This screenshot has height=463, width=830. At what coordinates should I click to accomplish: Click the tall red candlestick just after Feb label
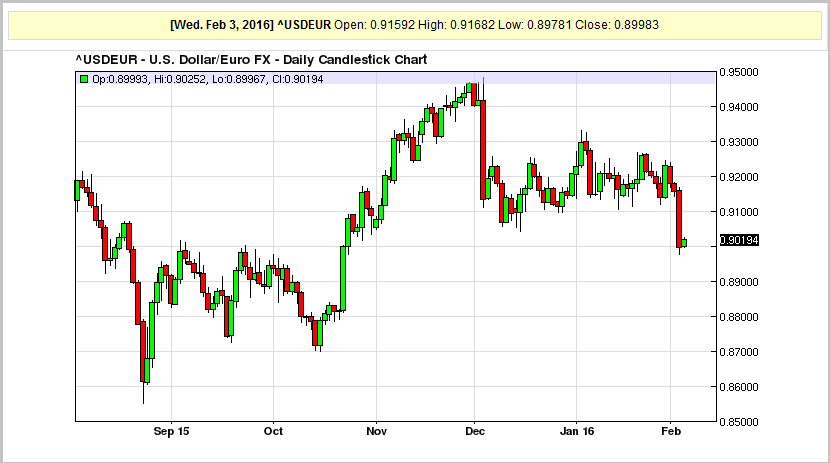pos(679,219)
